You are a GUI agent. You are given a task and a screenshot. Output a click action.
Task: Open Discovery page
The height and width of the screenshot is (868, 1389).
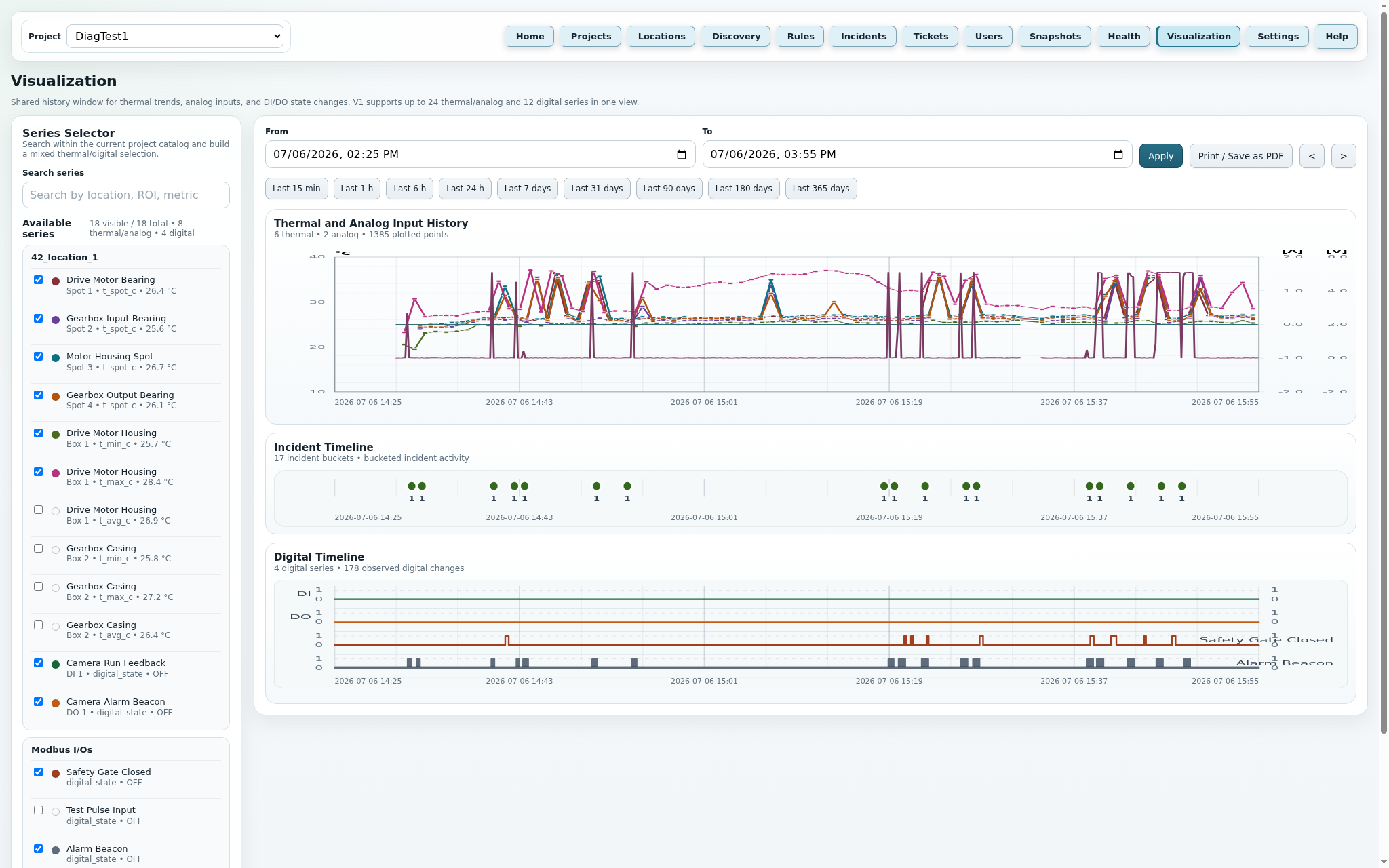(x=736, y=37)
